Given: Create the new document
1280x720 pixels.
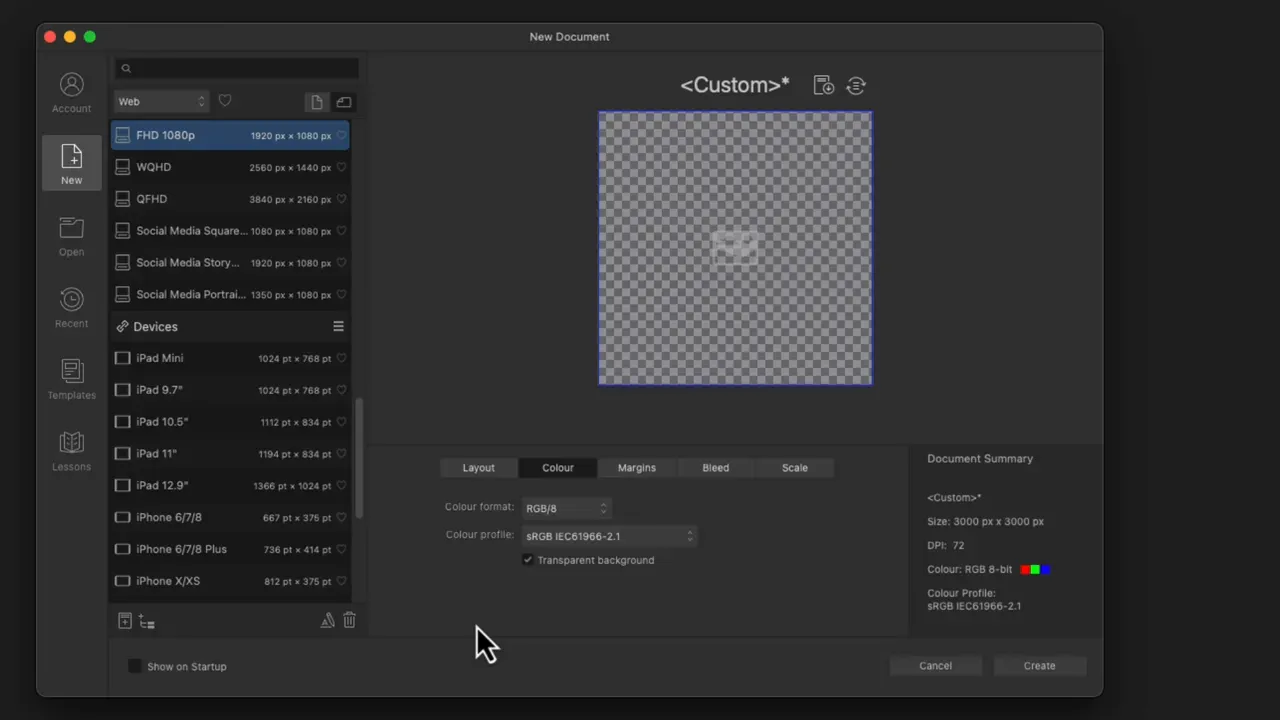Looking at the screenshot, I should pos(1039,665).
